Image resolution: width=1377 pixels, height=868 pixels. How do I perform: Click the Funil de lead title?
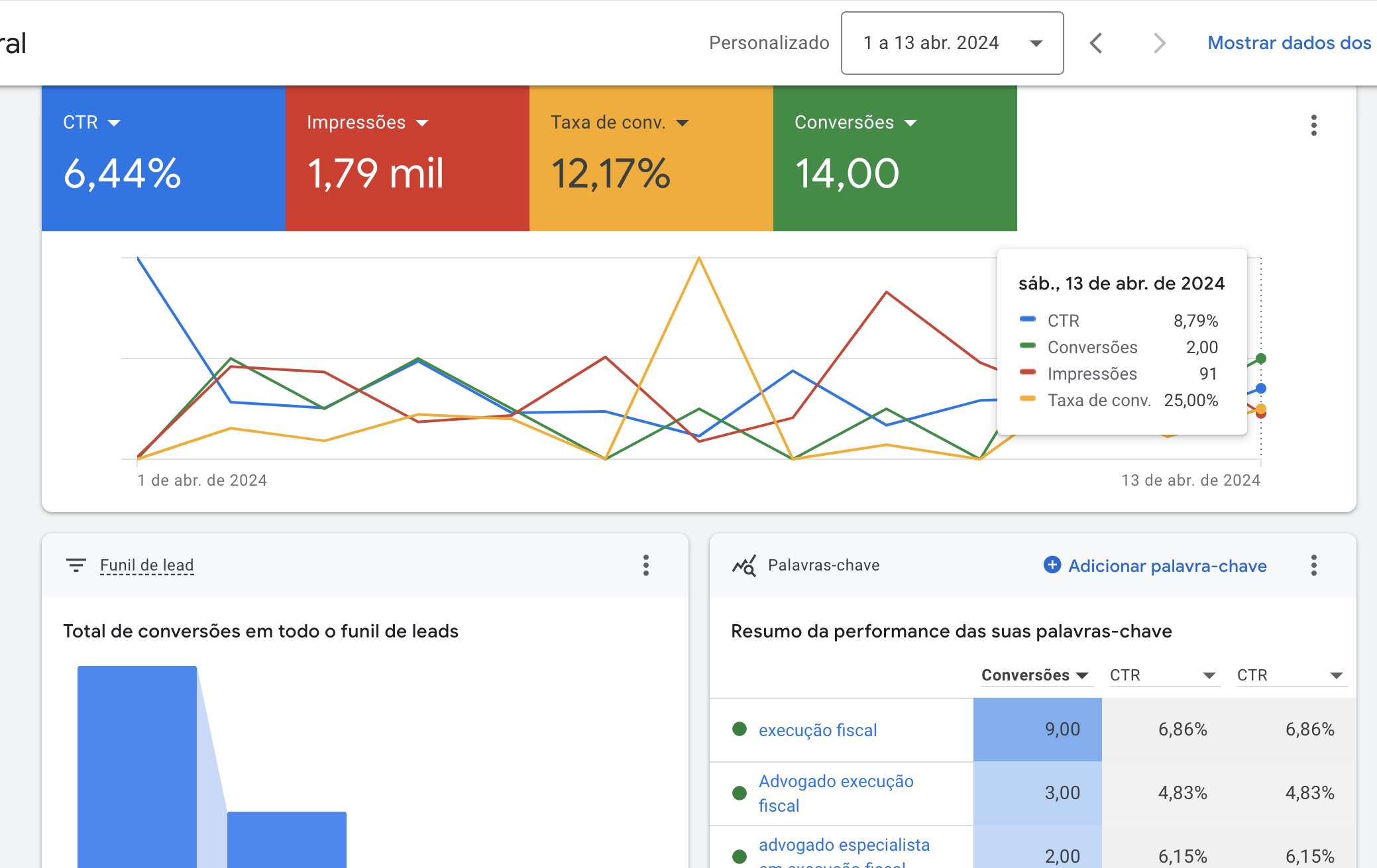pos(146,565)
